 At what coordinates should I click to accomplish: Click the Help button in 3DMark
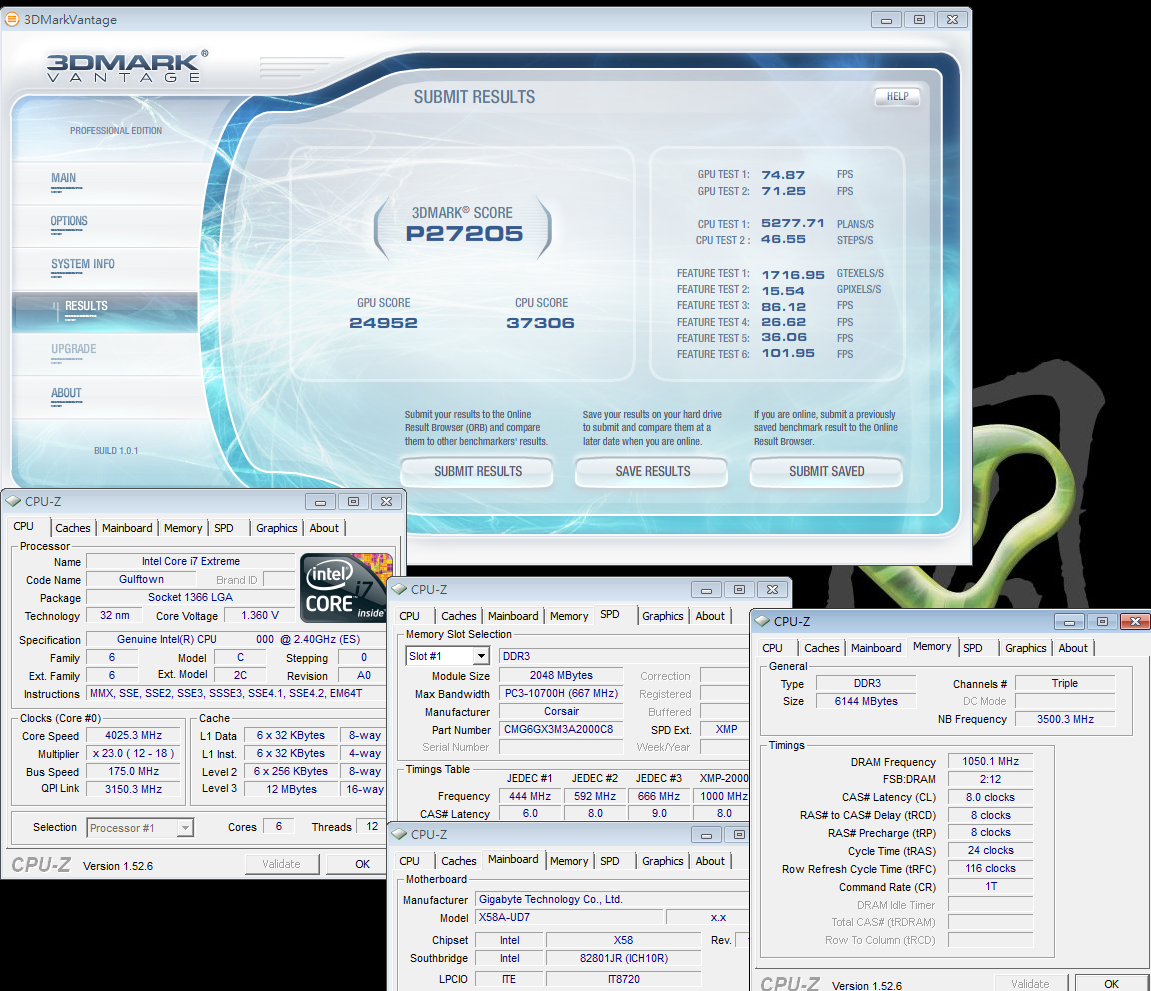click(x=897, y=96)
